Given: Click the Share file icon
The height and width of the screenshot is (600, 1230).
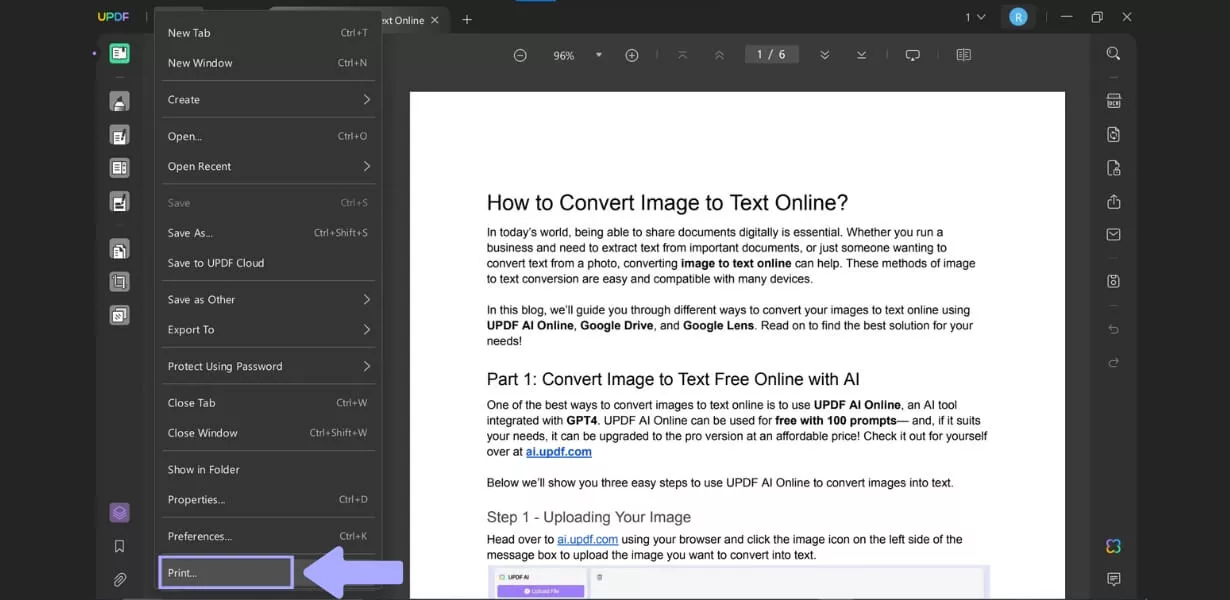Looking at the screenshot, I should [x=1113, y=201].
